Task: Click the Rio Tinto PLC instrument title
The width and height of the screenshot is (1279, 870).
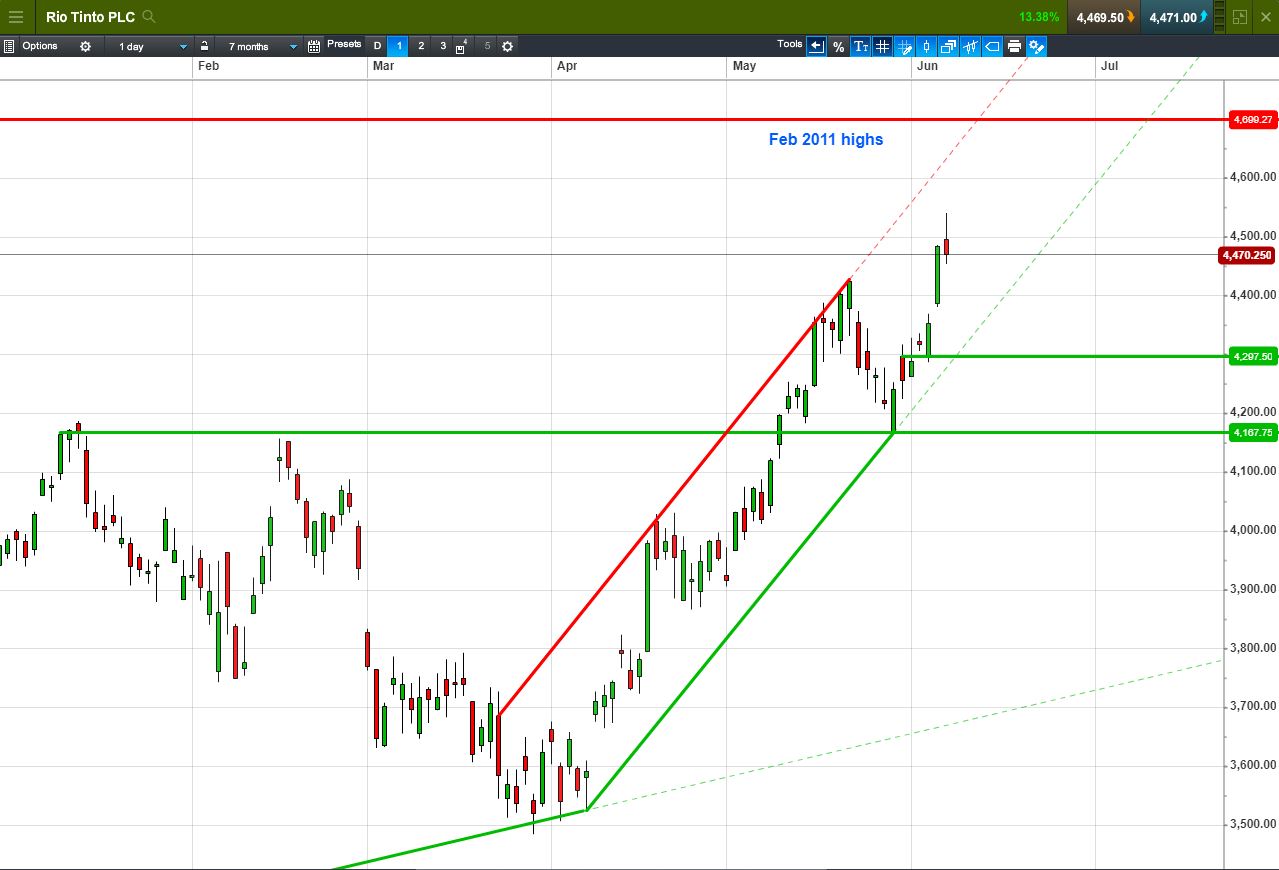Action: point(90,17)
